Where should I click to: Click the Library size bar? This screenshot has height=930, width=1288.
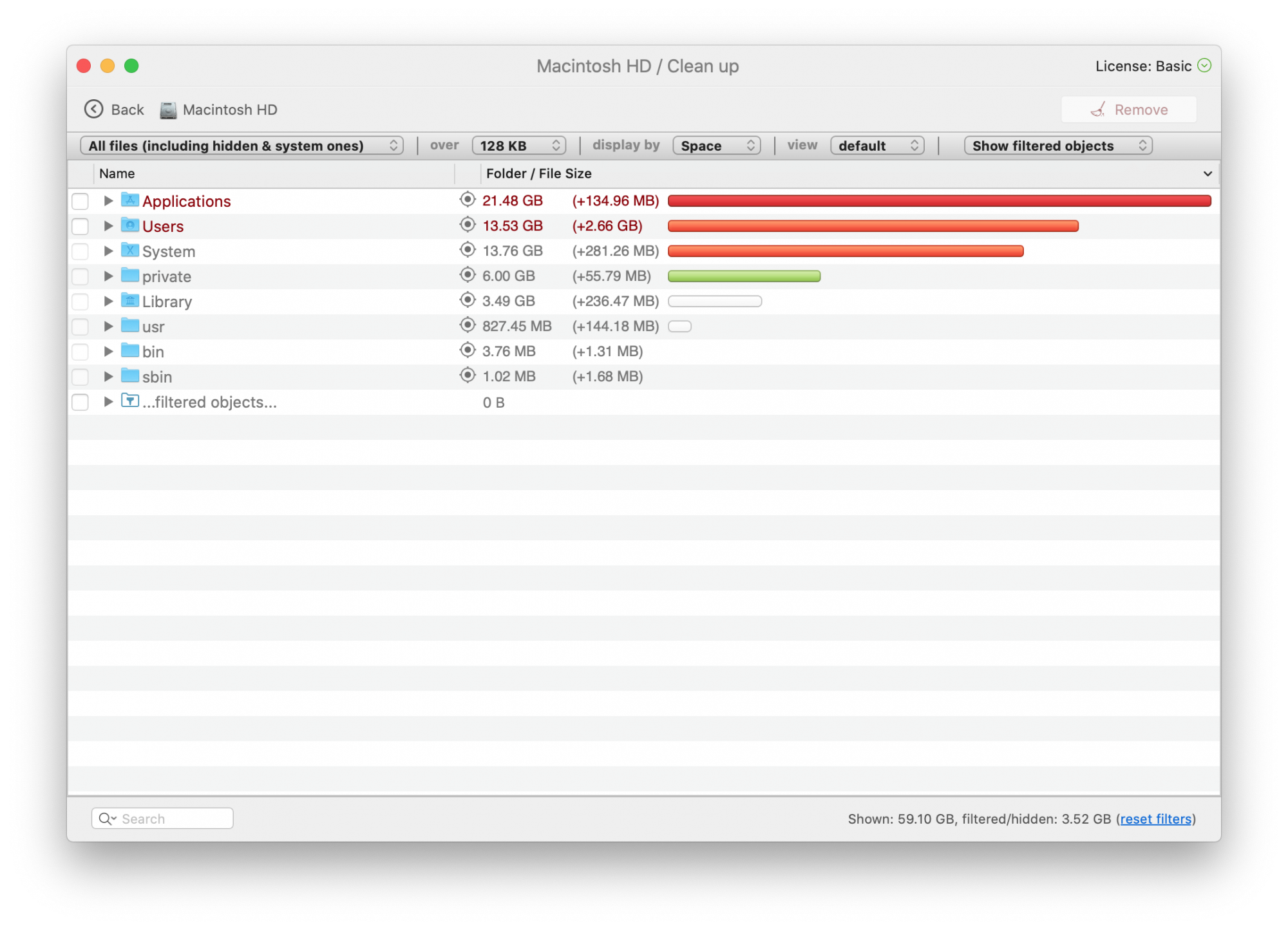(x=715, y=301)
